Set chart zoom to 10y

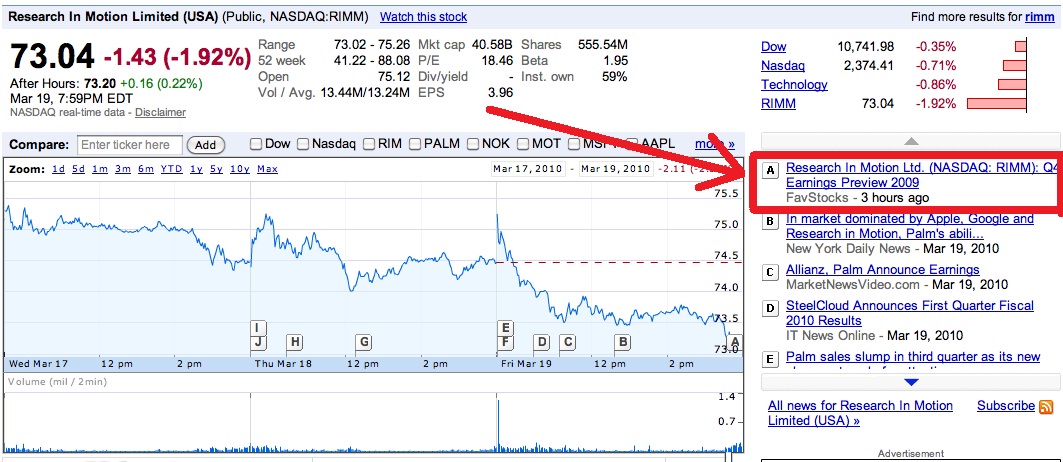[x=240, y=169]
